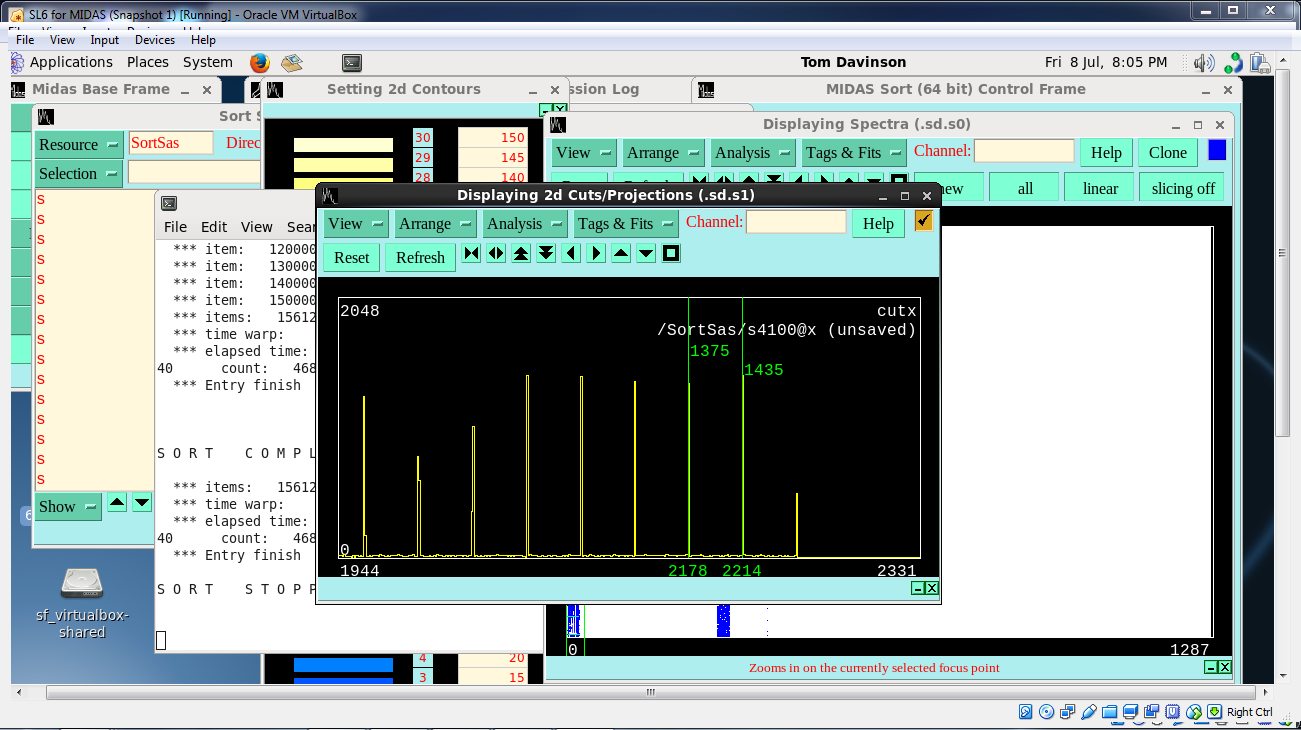Open the View dropdown in Displaying Spectra window

click(584, 153)
